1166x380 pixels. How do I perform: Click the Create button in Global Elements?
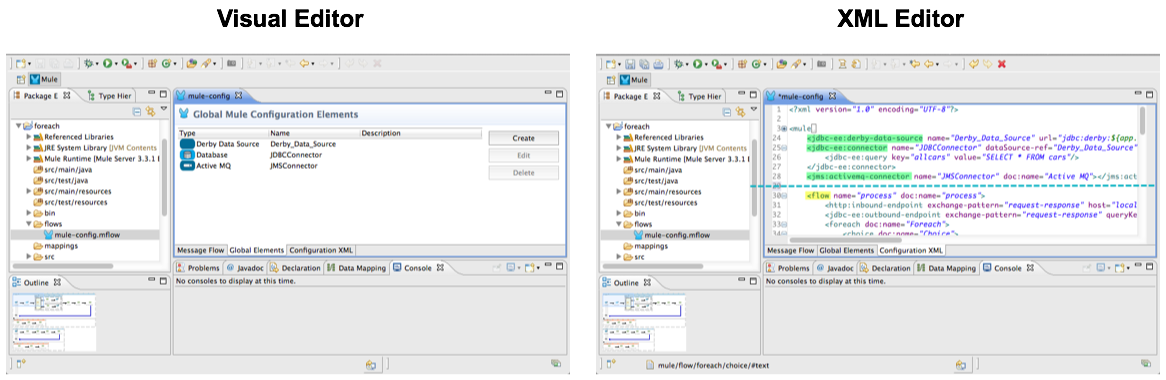pos(524,138)
